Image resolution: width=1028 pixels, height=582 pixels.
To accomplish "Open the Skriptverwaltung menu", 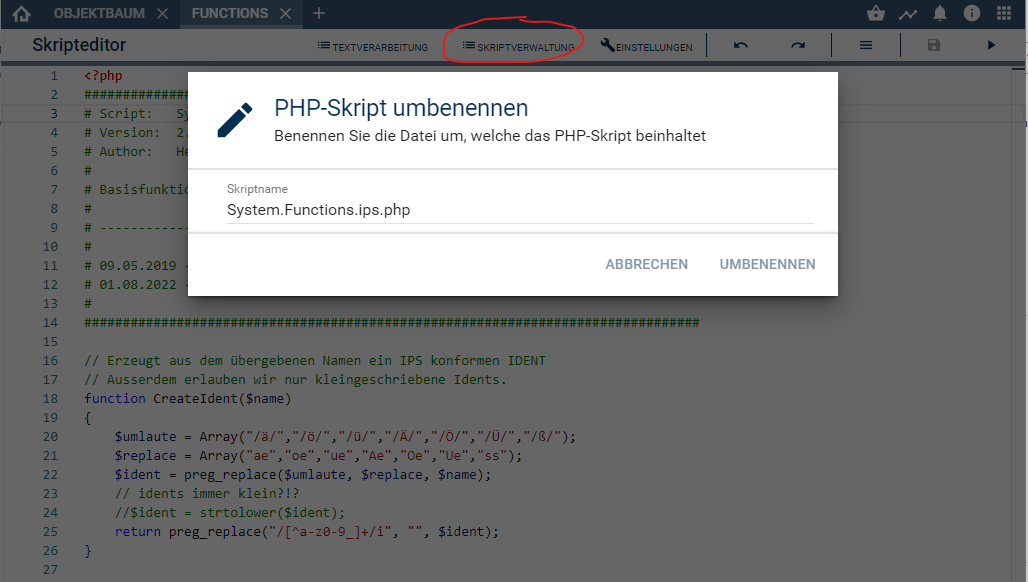I will pyautogui.click(x=518, y=47).
